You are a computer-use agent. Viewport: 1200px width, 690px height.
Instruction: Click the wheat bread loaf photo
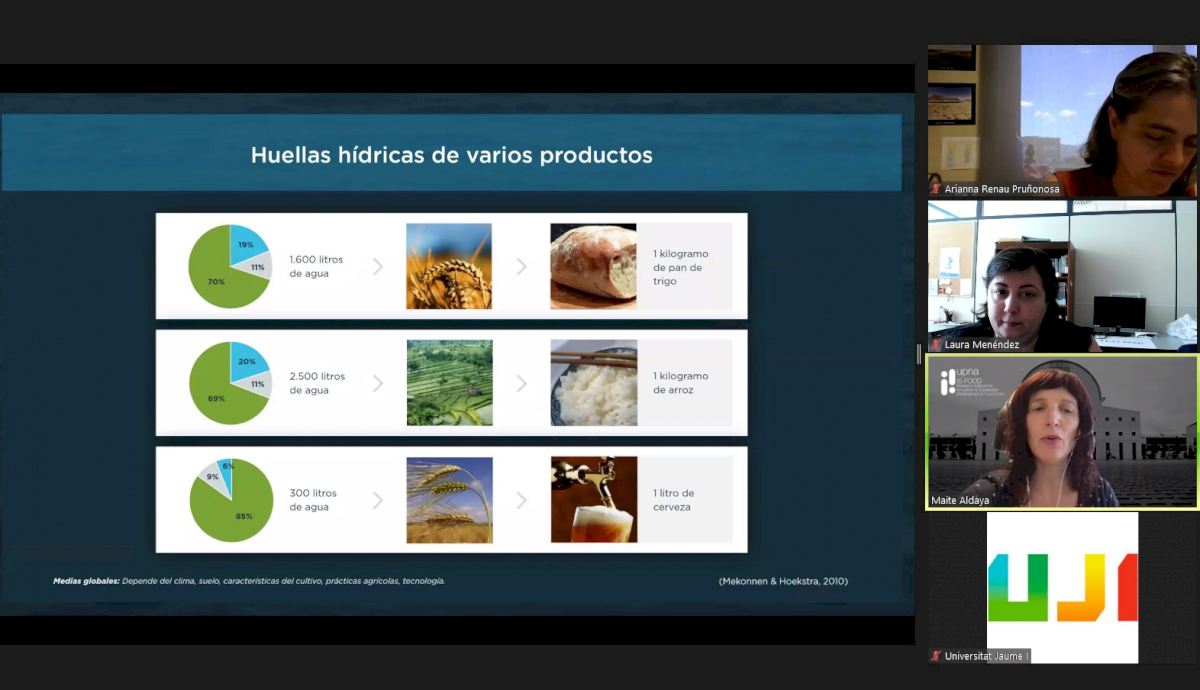pyautogui.click(x=593, y=266)
